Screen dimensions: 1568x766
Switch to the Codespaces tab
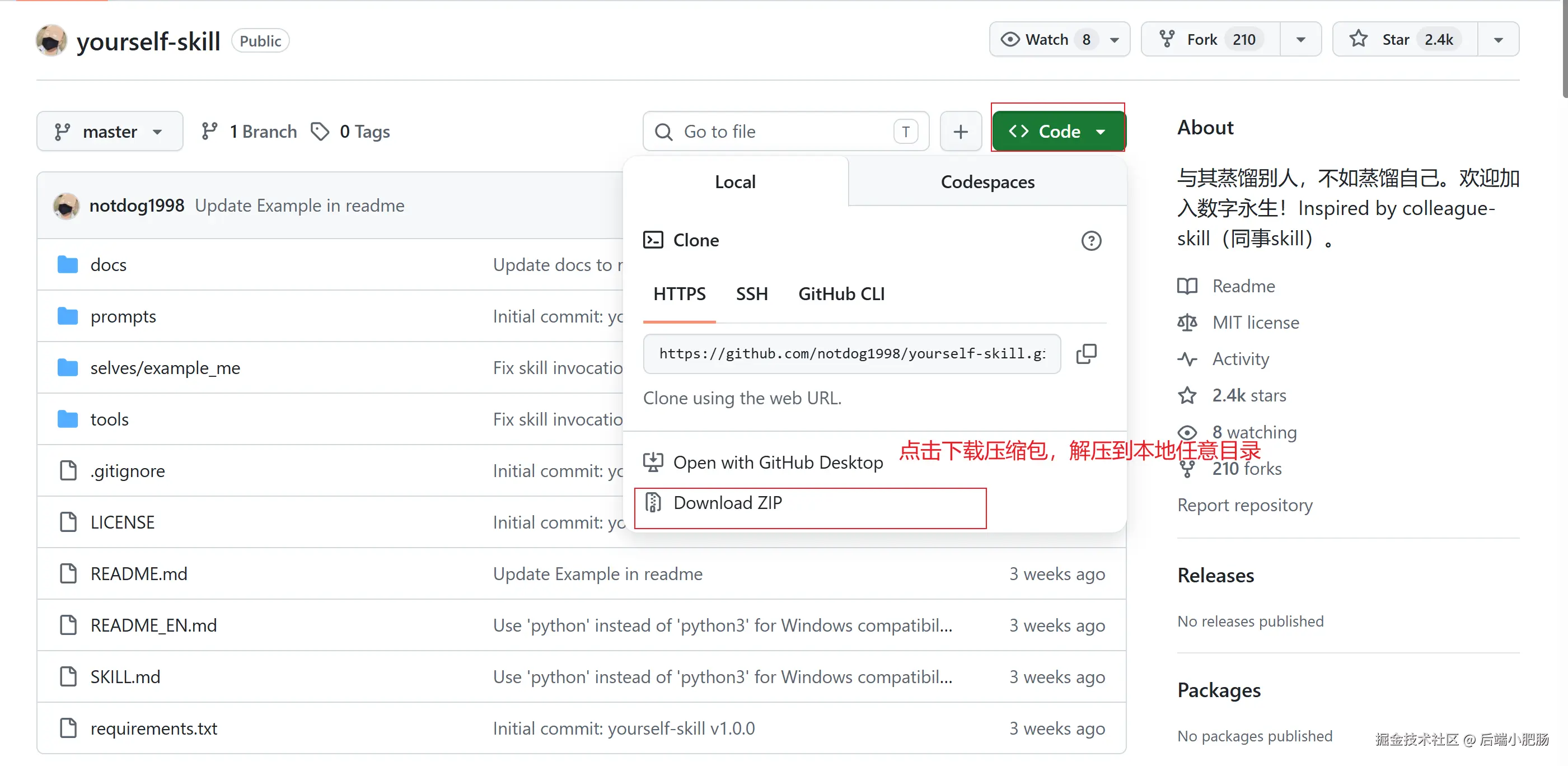[987, 182]
